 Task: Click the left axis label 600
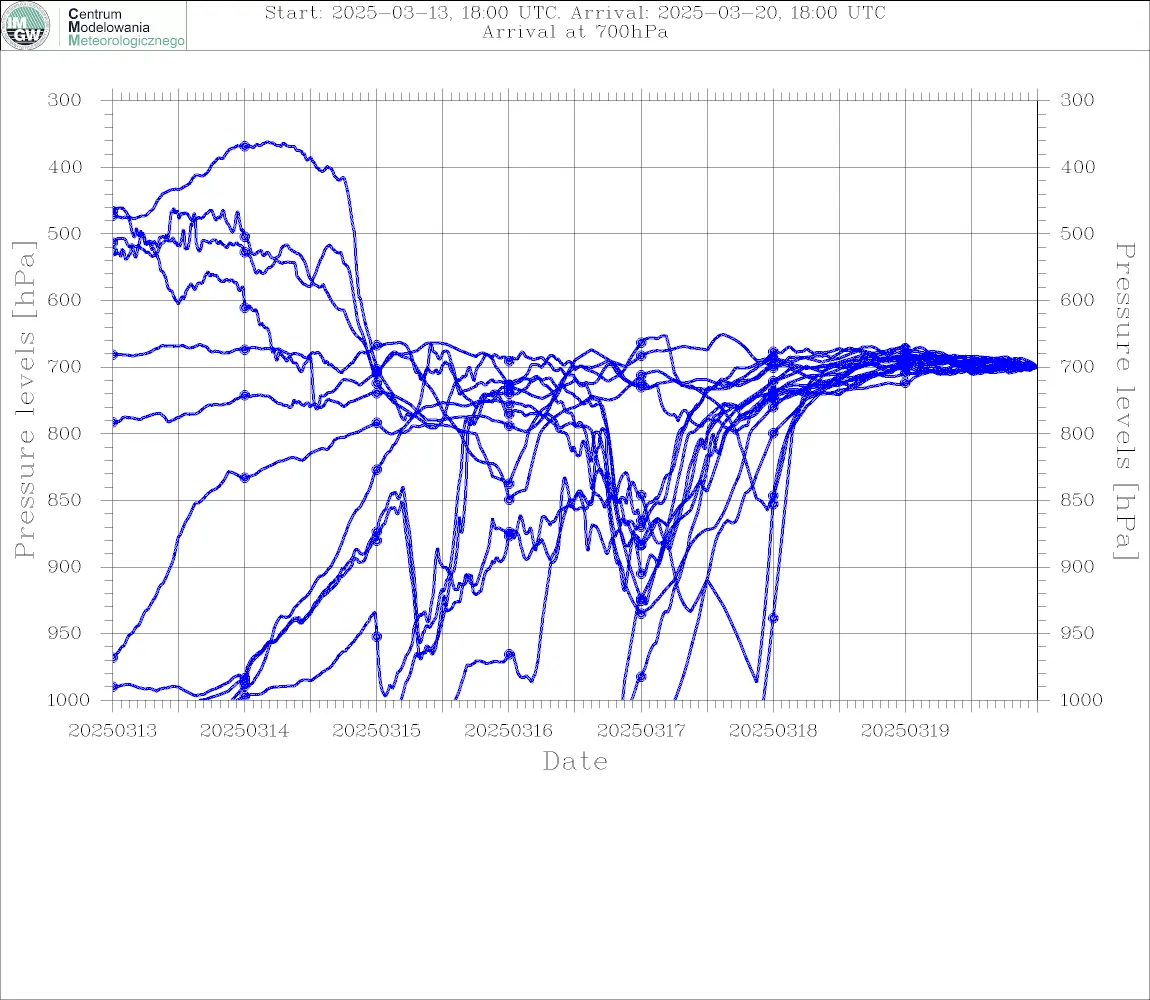pyautogui.click(x=65, y=300)
